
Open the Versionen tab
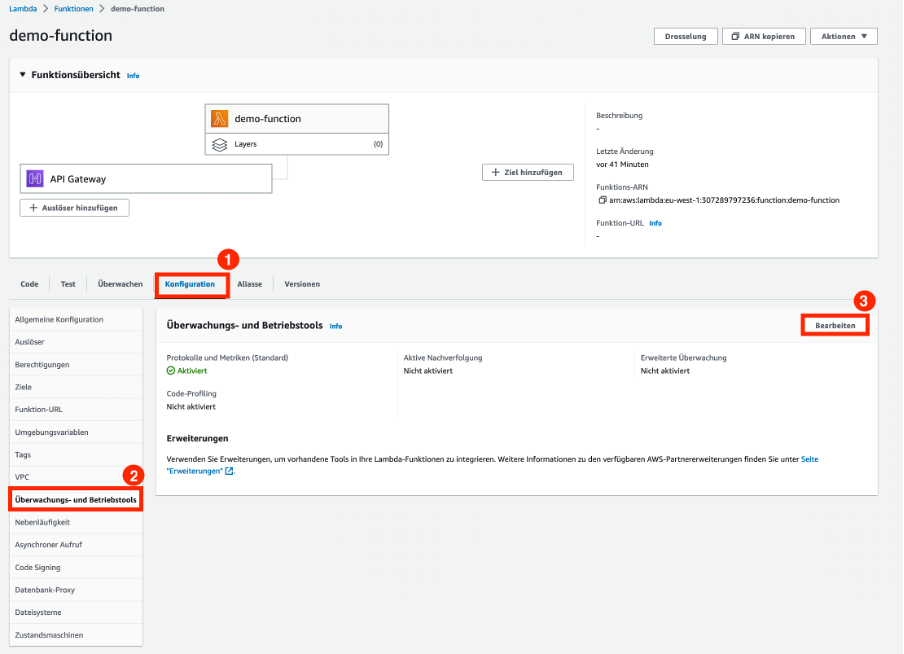(302, 284)
